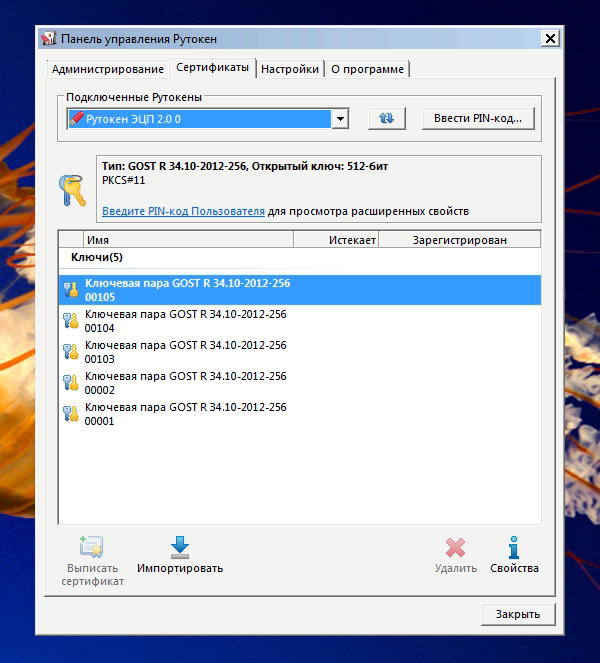Click the key icon for key pair 00104
Viewport: 600px width, 663px height.
tap(71, 321)
